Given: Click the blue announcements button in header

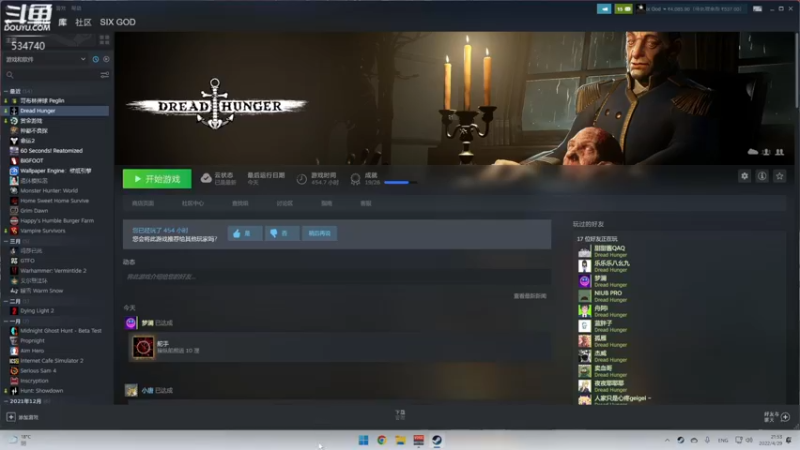Looking at the screenshot, I should pyautogui.click(x=604, y=9).
